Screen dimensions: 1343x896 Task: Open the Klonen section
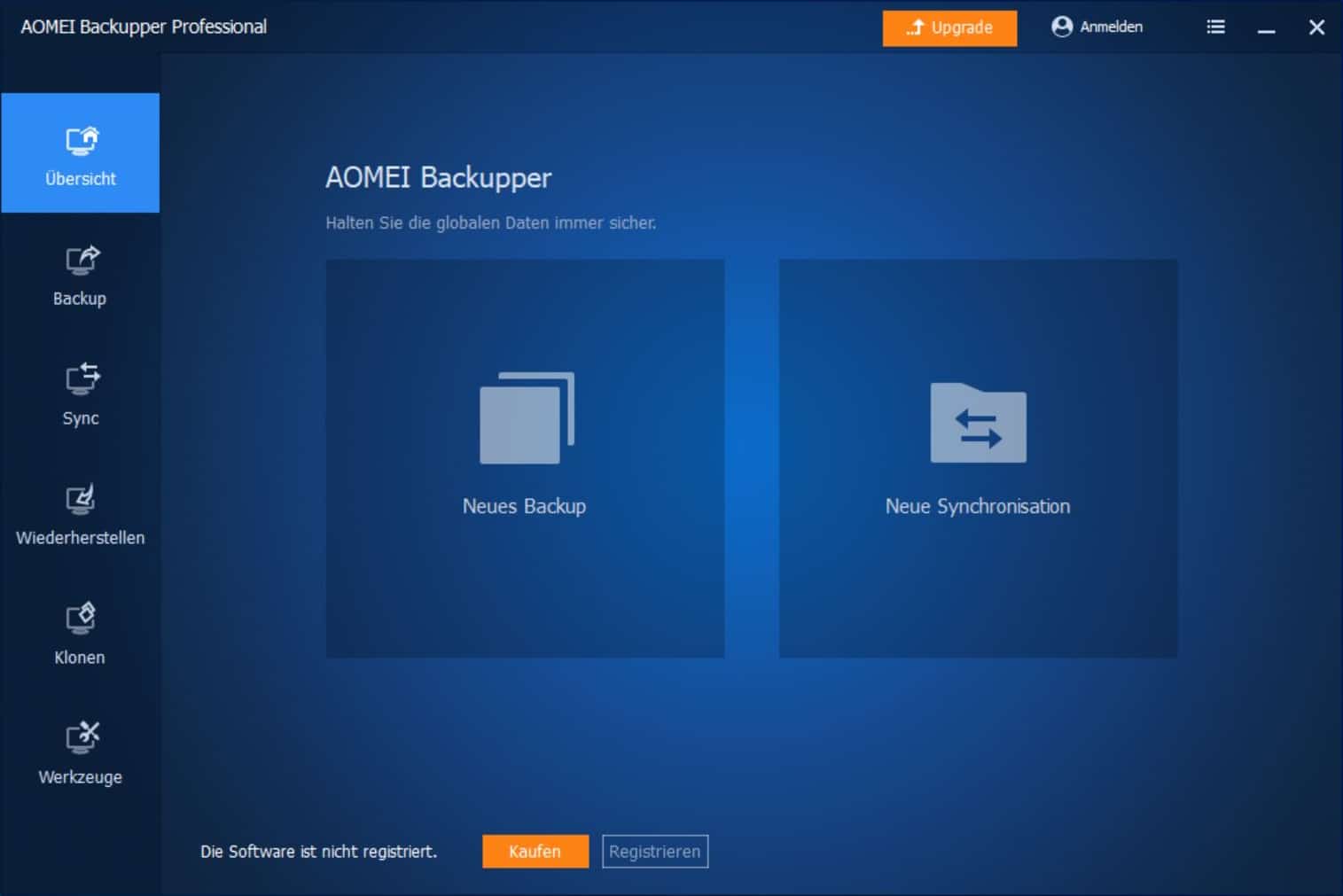coord(80,633)
